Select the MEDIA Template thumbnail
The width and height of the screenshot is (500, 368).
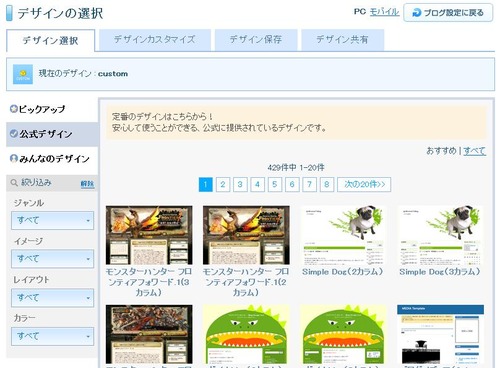click(x=440, y=334)
